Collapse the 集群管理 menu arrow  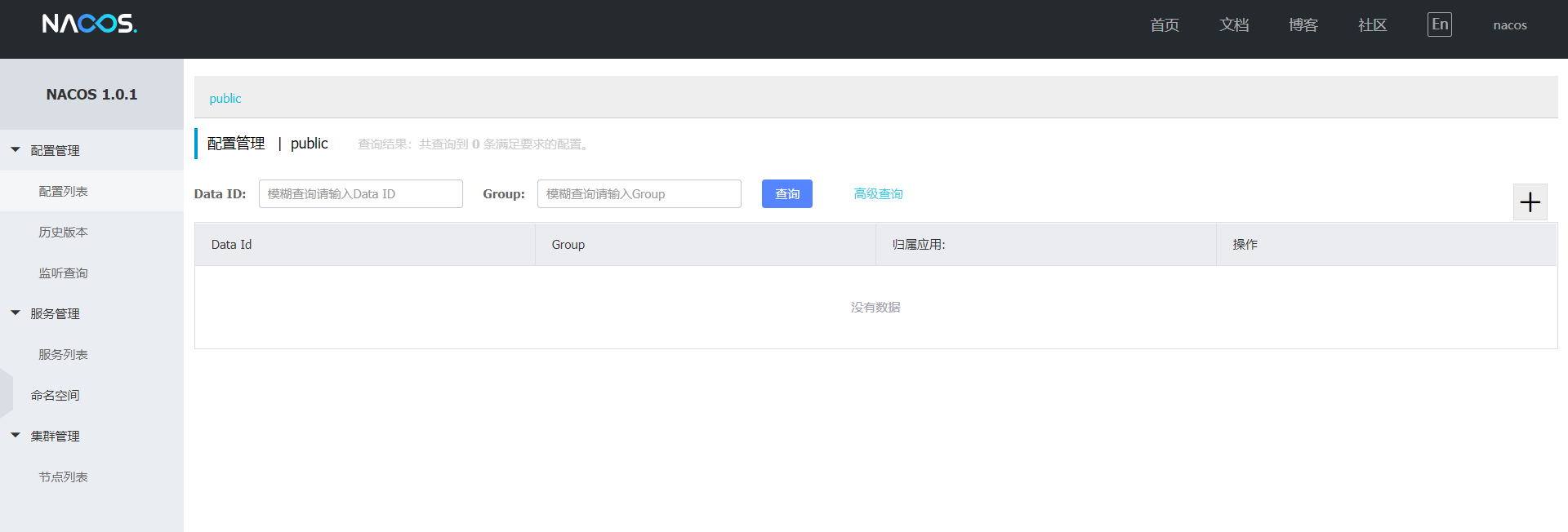click(x=16, y=436)
